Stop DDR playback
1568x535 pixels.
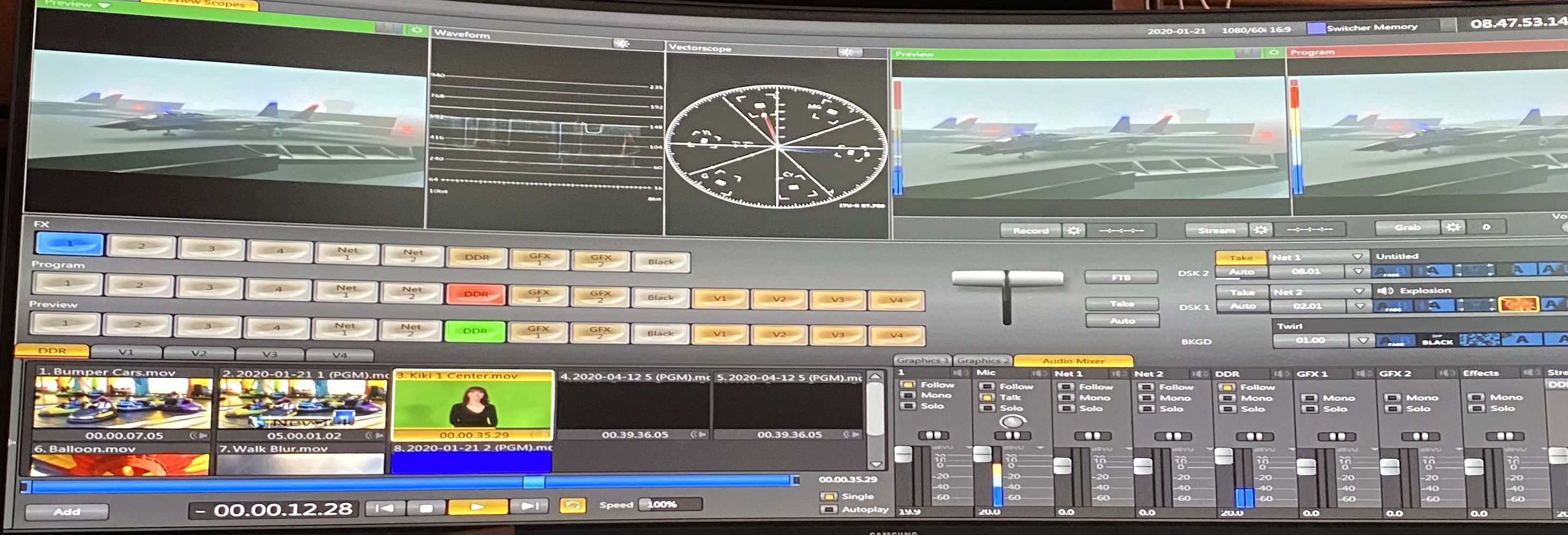click(426, 507)
